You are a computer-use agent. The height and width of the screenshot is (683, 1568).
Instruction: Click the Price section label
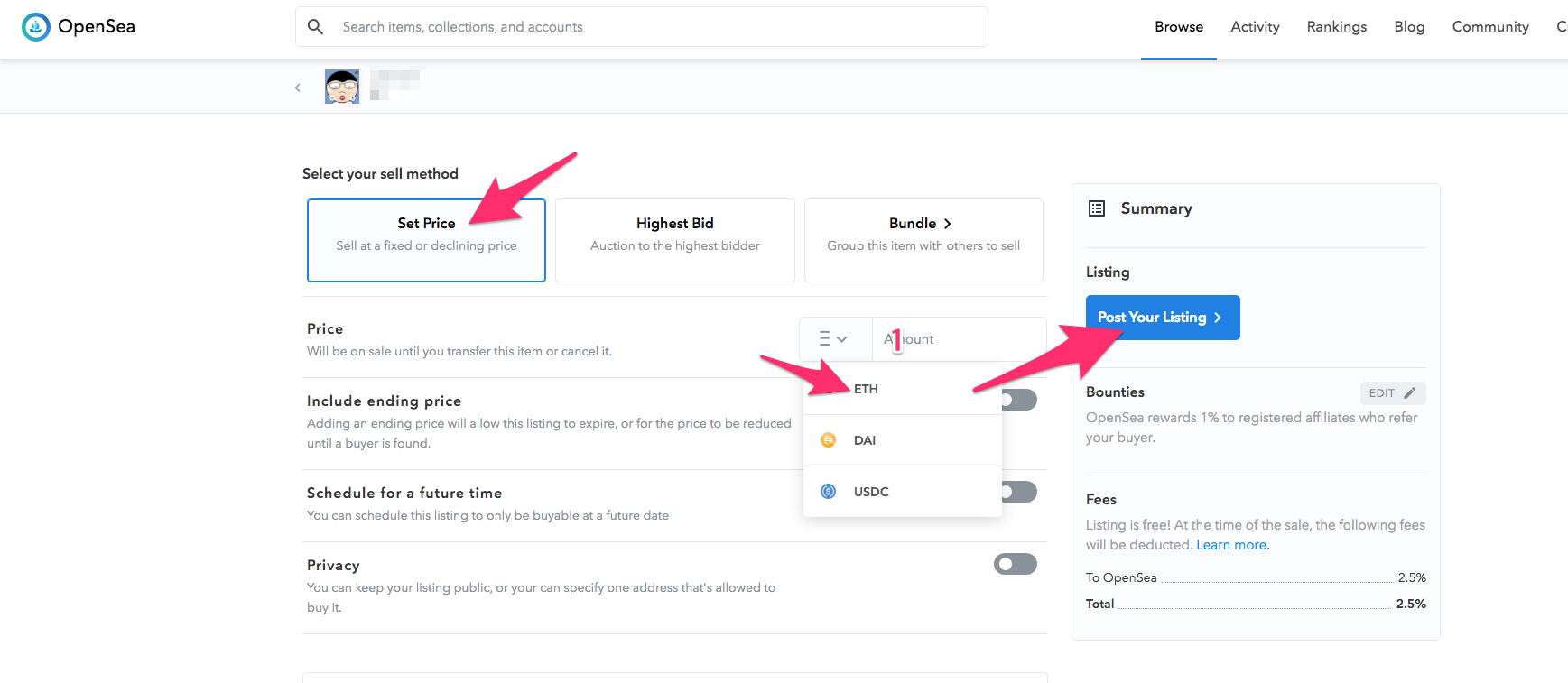325,328
